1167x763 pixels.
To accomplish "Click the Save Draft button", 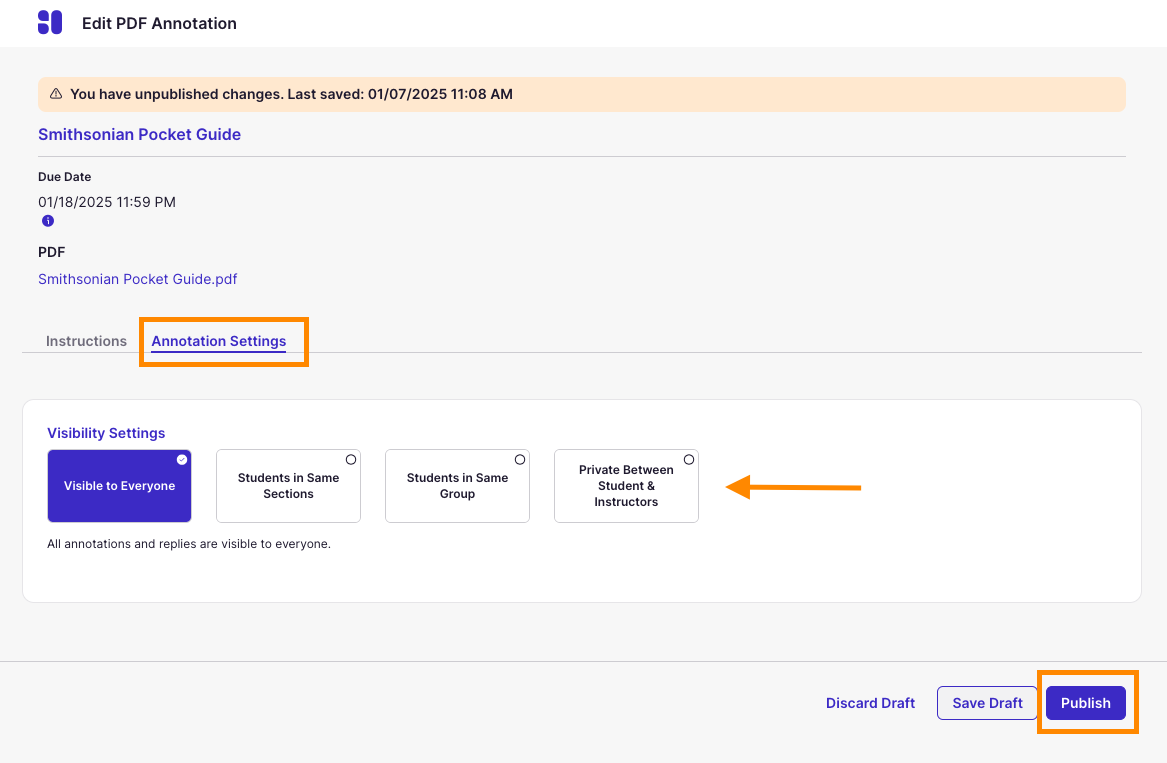I will [x=987, y=703].
